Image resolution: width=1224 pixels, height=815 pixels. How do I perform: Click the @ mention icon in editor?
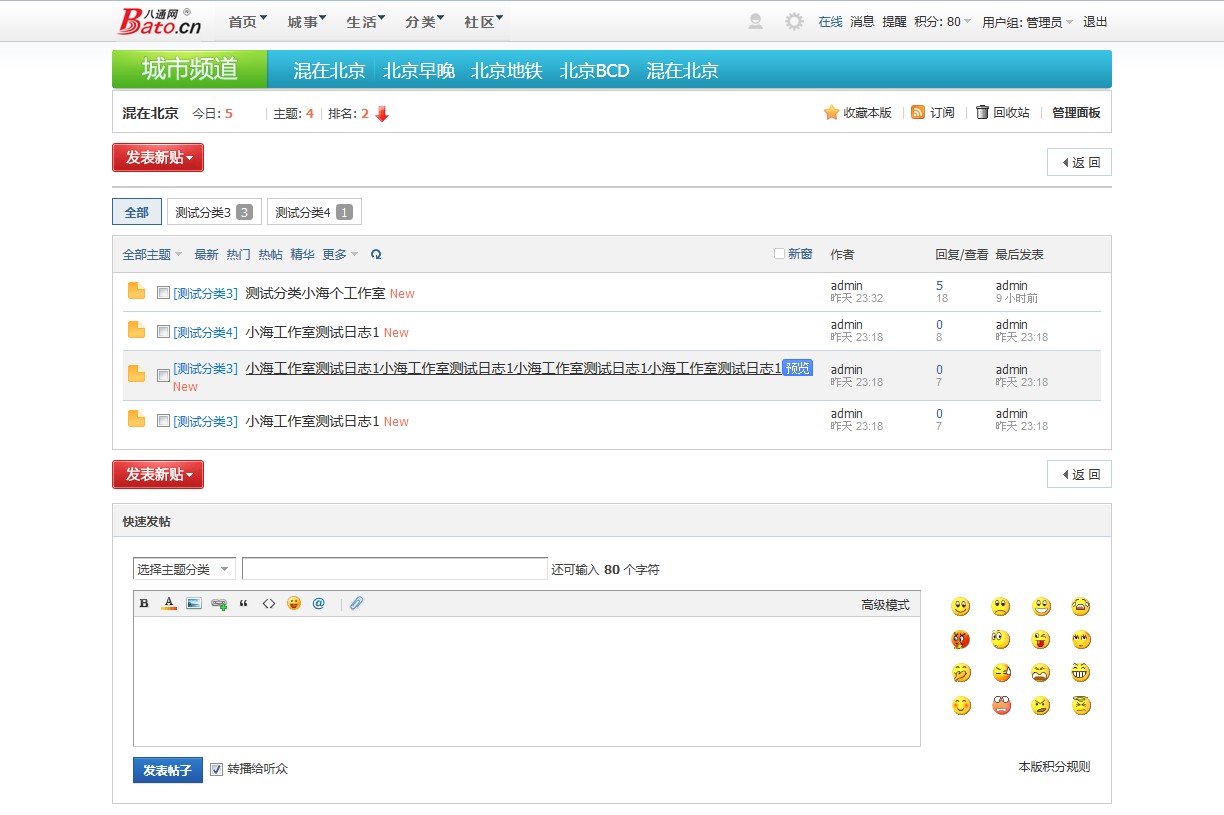[319, 603]
